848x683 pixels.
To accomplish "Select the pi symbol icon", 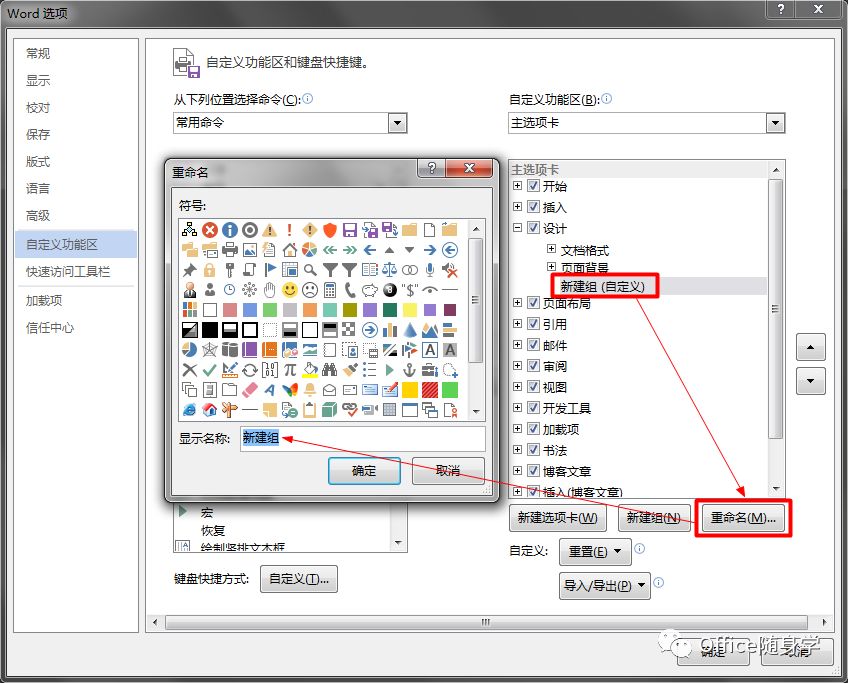I will click(x=289, y=370).
